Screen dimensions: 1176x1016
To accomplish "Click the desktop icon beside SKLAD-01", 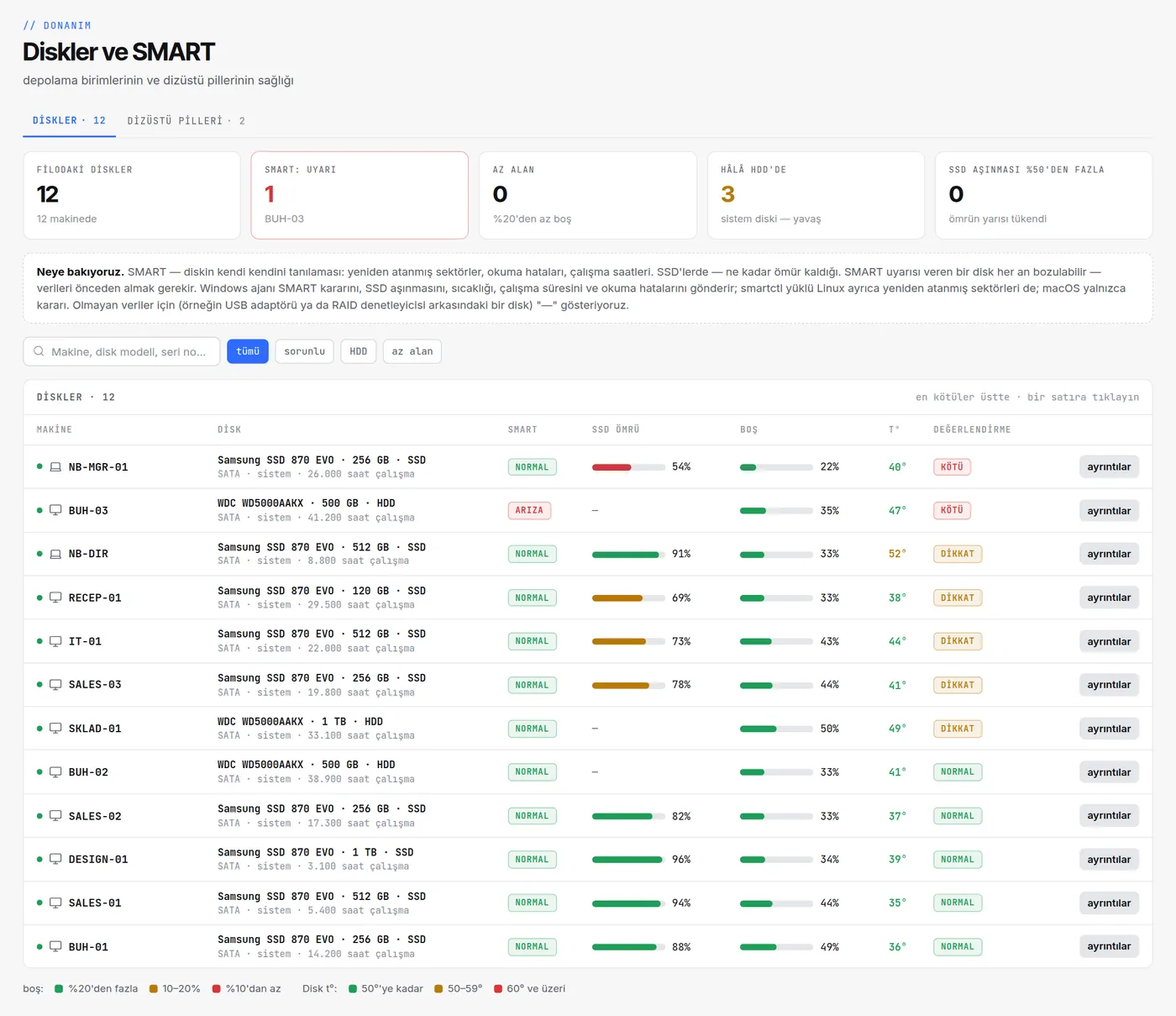I will [x=55, y=729].
